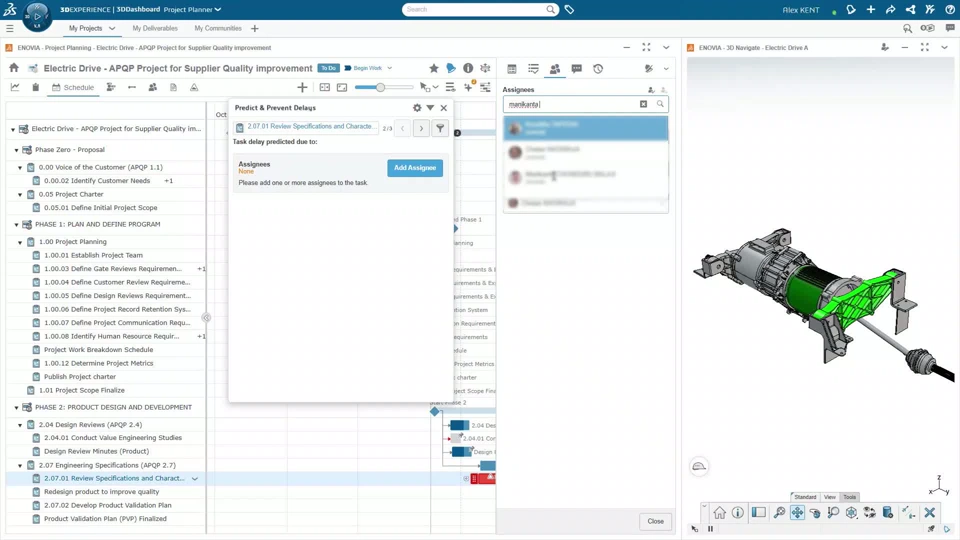This screenshot has width=960, height=540.
Task: Click the pause button in 3D viewer
Action: [710, 529]
